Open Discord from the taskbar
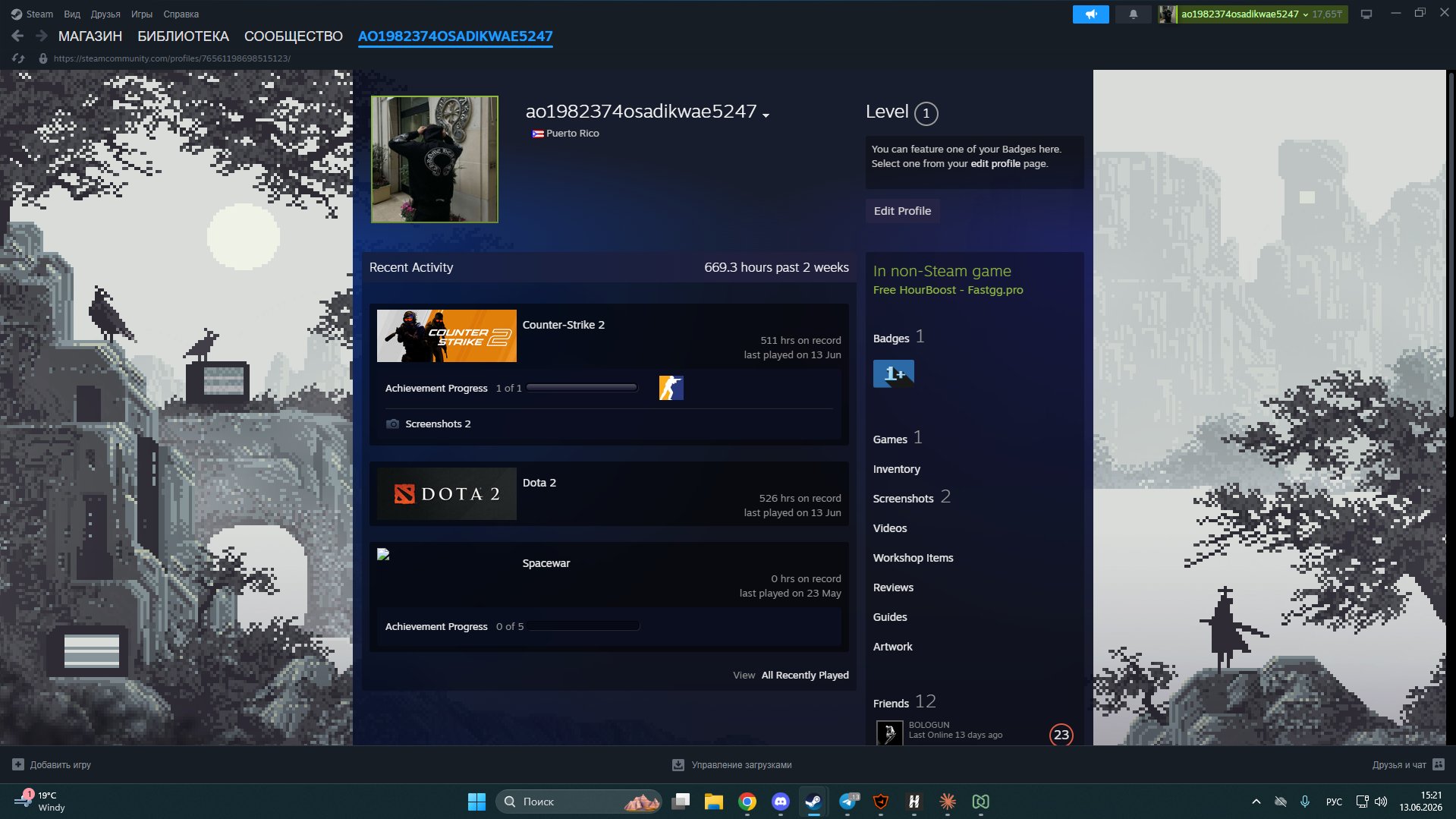The height and width of the screenshot is (819, 1456). tap(780, 802)
